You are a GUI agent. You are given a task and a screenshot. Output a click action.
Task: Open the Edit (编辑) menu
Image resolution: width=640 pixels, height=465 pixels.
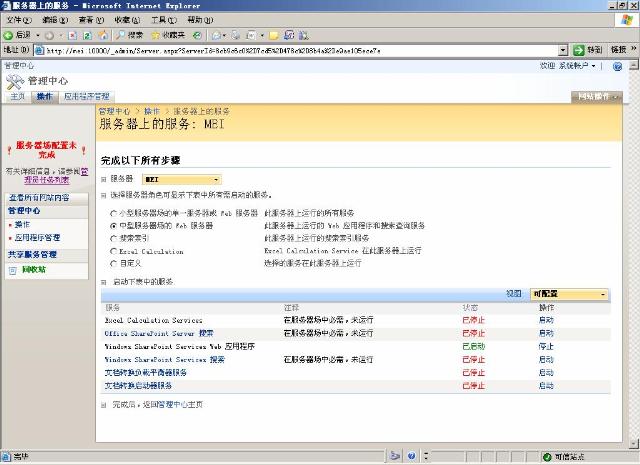55,20
